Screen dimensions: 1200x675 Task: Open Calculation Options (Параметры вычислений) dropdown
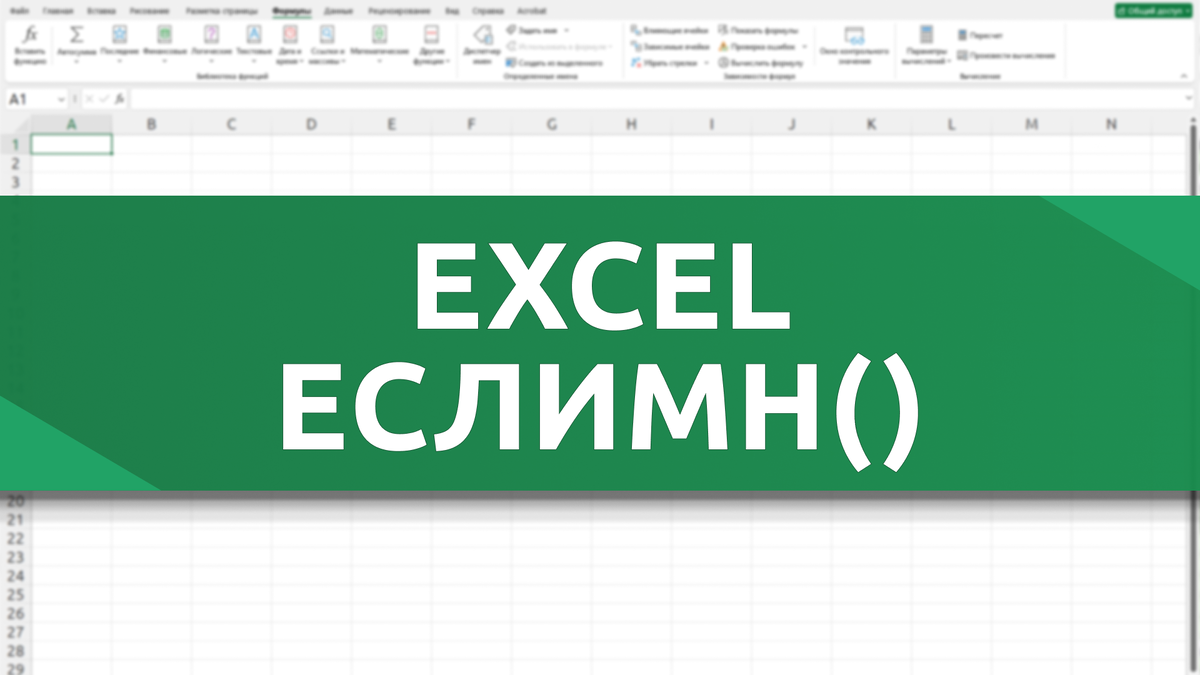pos(926,45)
